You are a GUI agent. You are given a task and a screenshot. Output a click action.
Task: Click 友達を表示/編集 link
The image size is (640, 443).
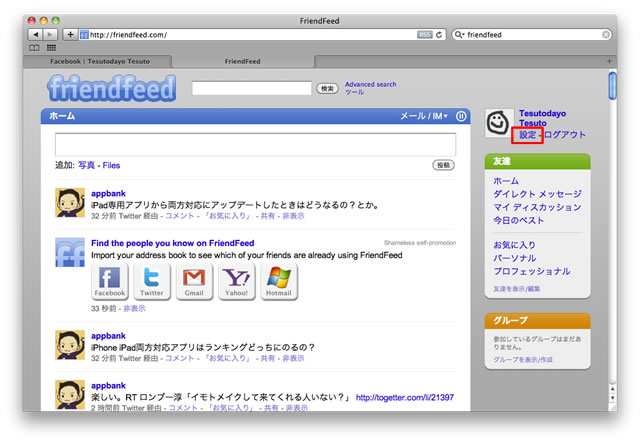516,289
